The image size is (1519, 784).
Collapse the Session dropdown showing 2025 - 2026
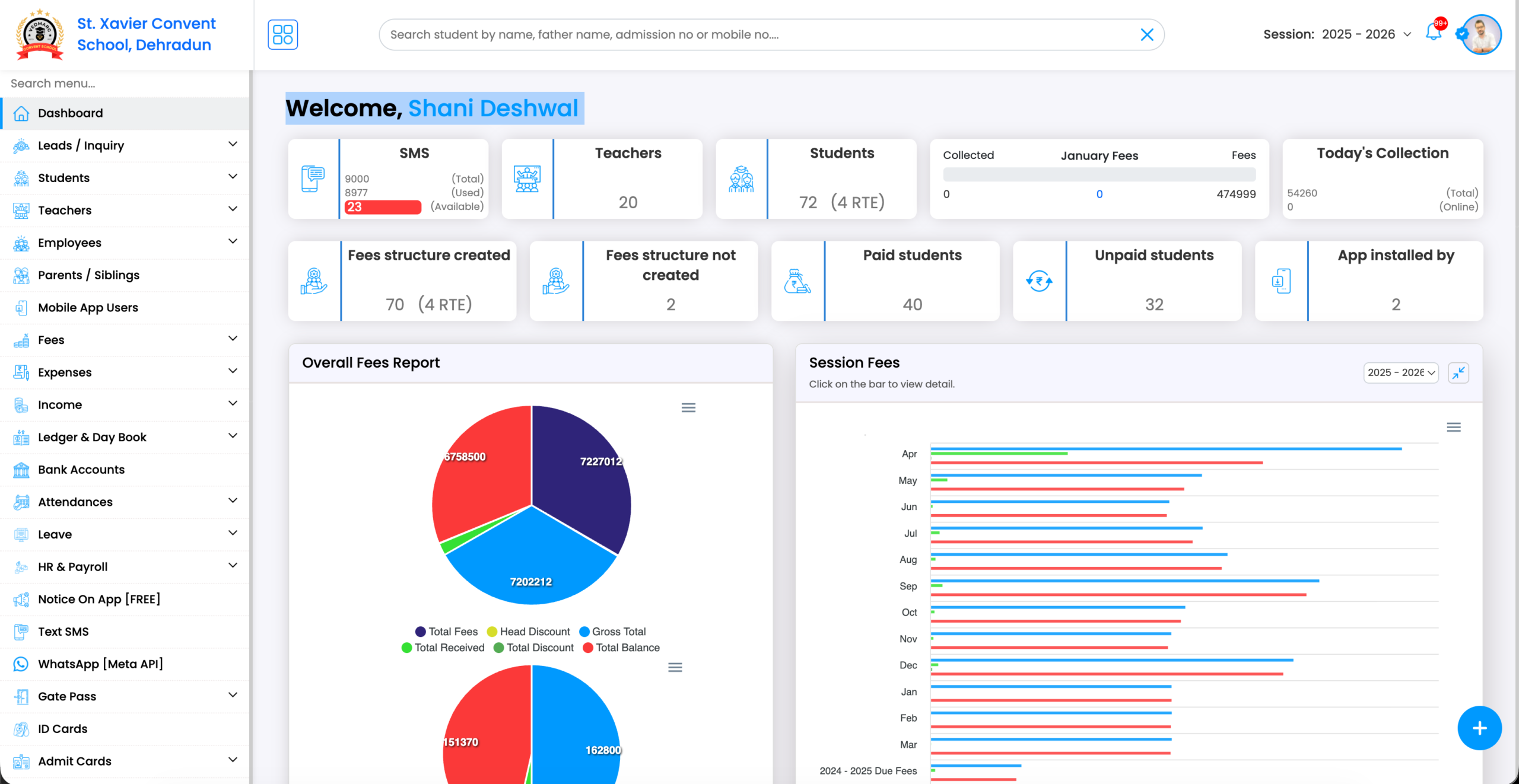tap(1407, 34)
